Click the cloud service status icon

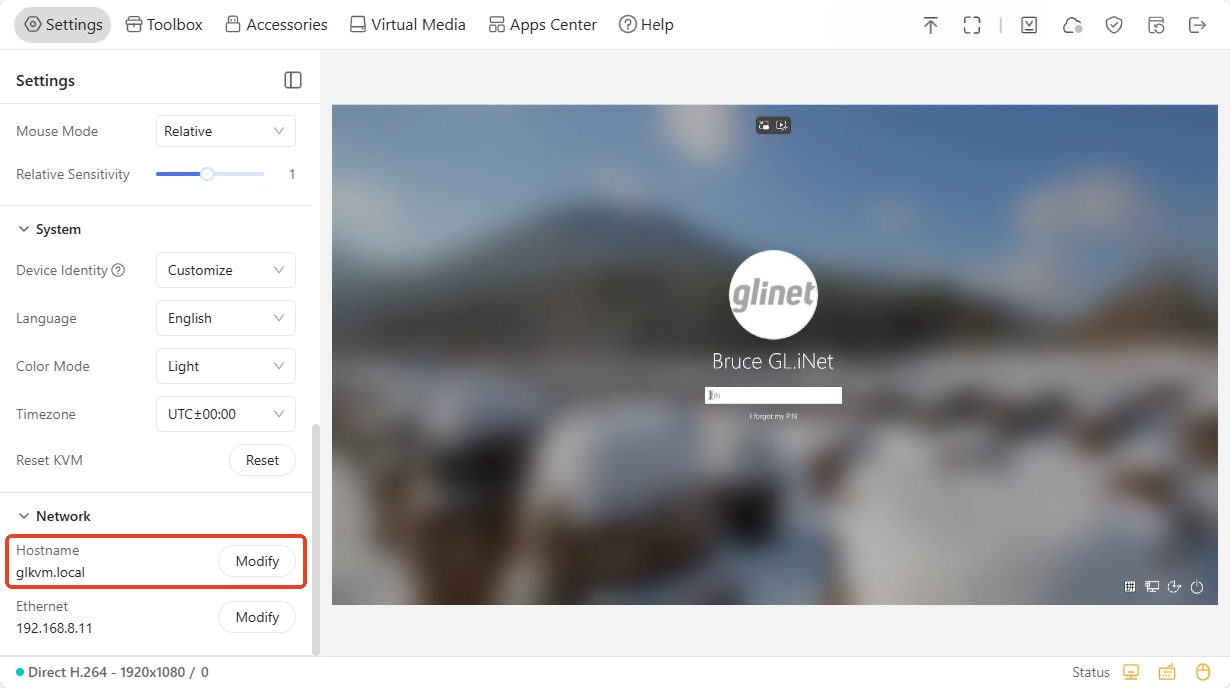(1072, 25)
